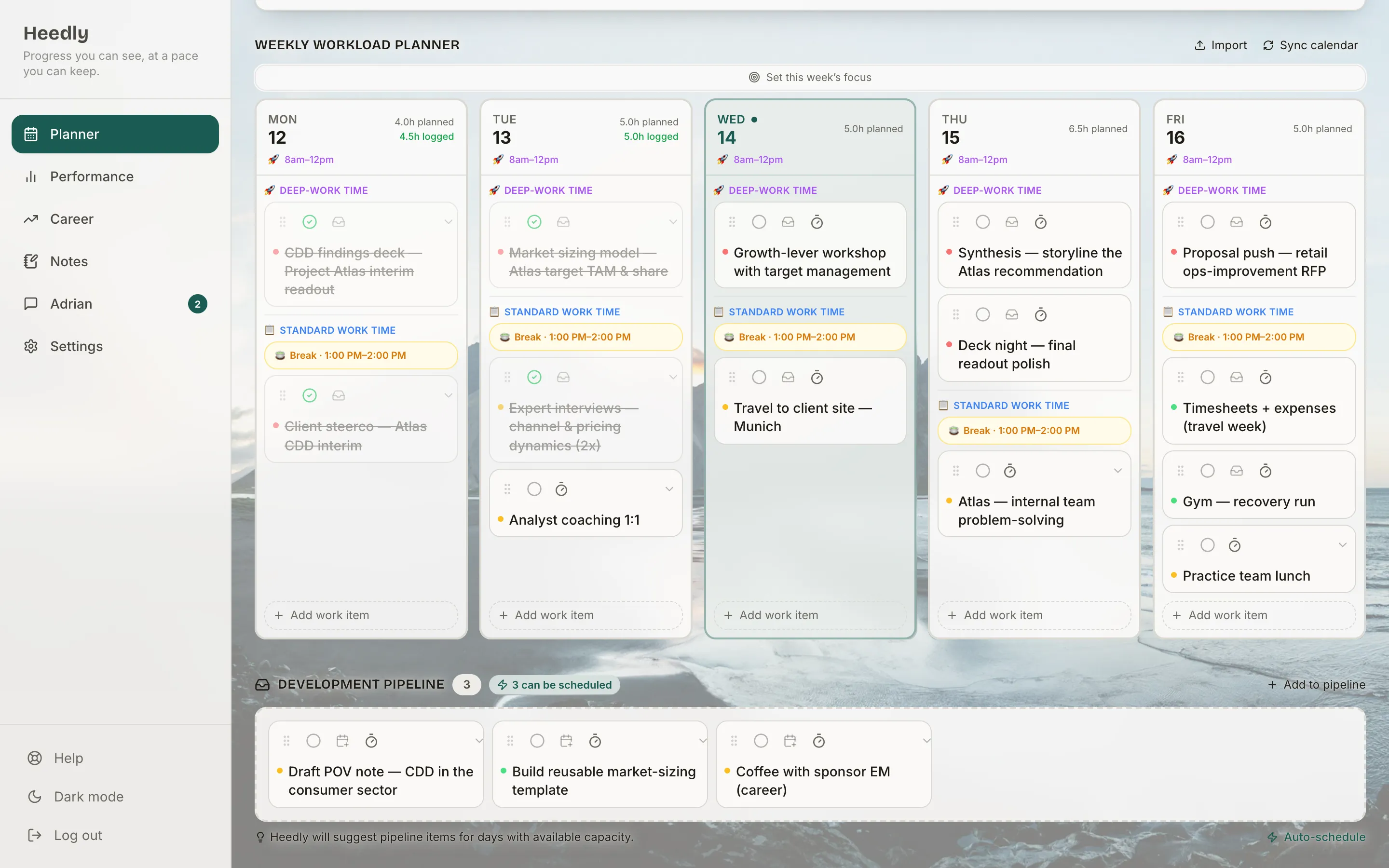
Task: Click Development Pipeline inbox icon
Action: point(262,685)
